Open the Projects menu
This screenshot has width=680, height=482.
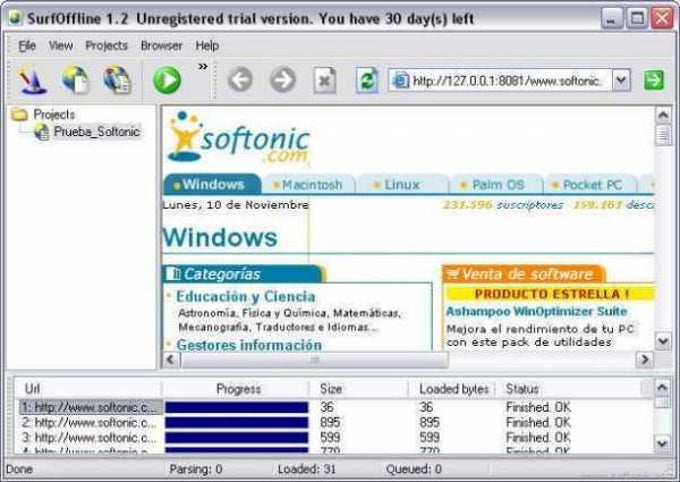tap(106, 46)
